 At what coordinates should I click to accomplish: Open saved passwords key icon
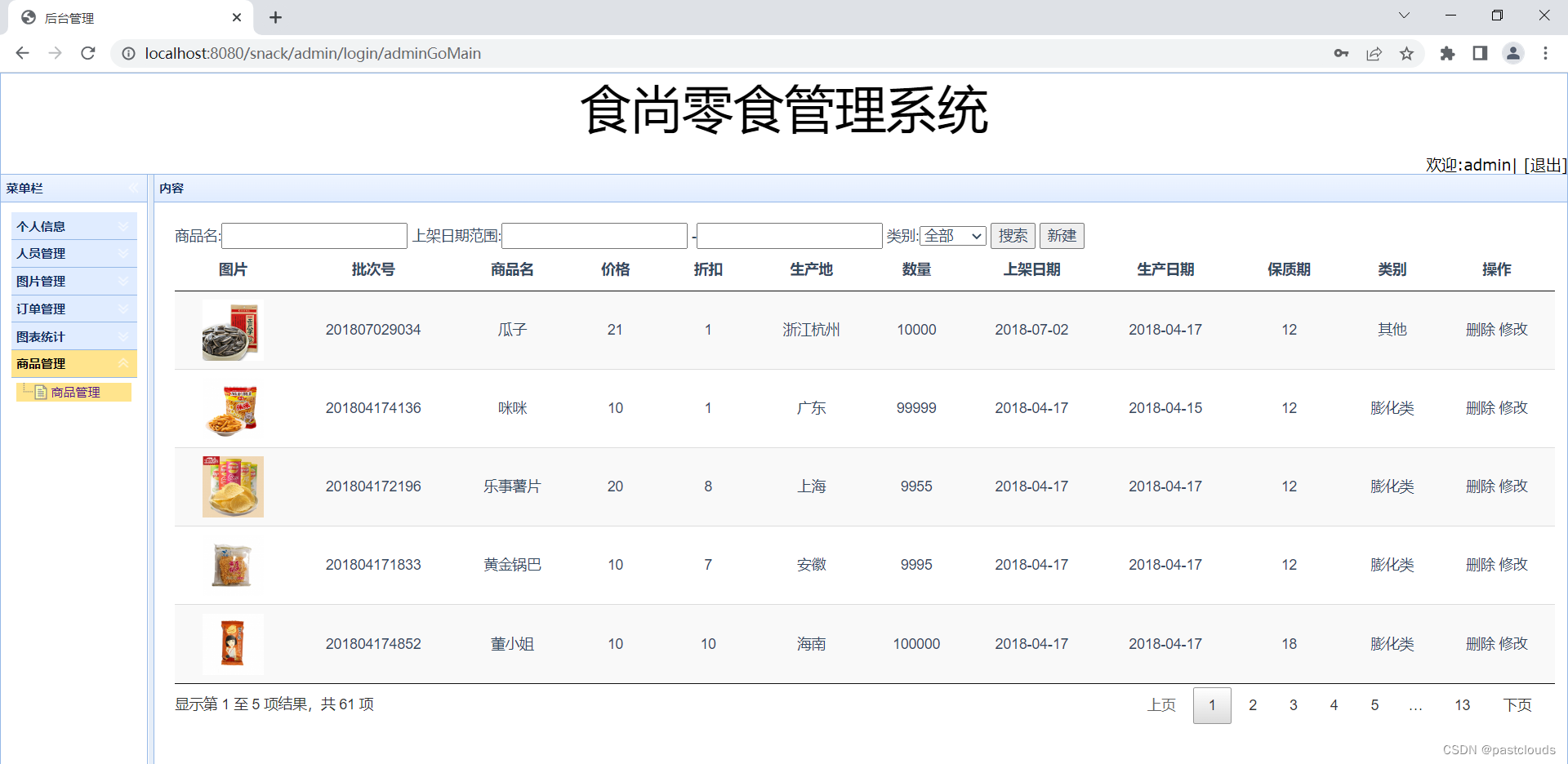pyautogui.click(x=1341, y=53)
